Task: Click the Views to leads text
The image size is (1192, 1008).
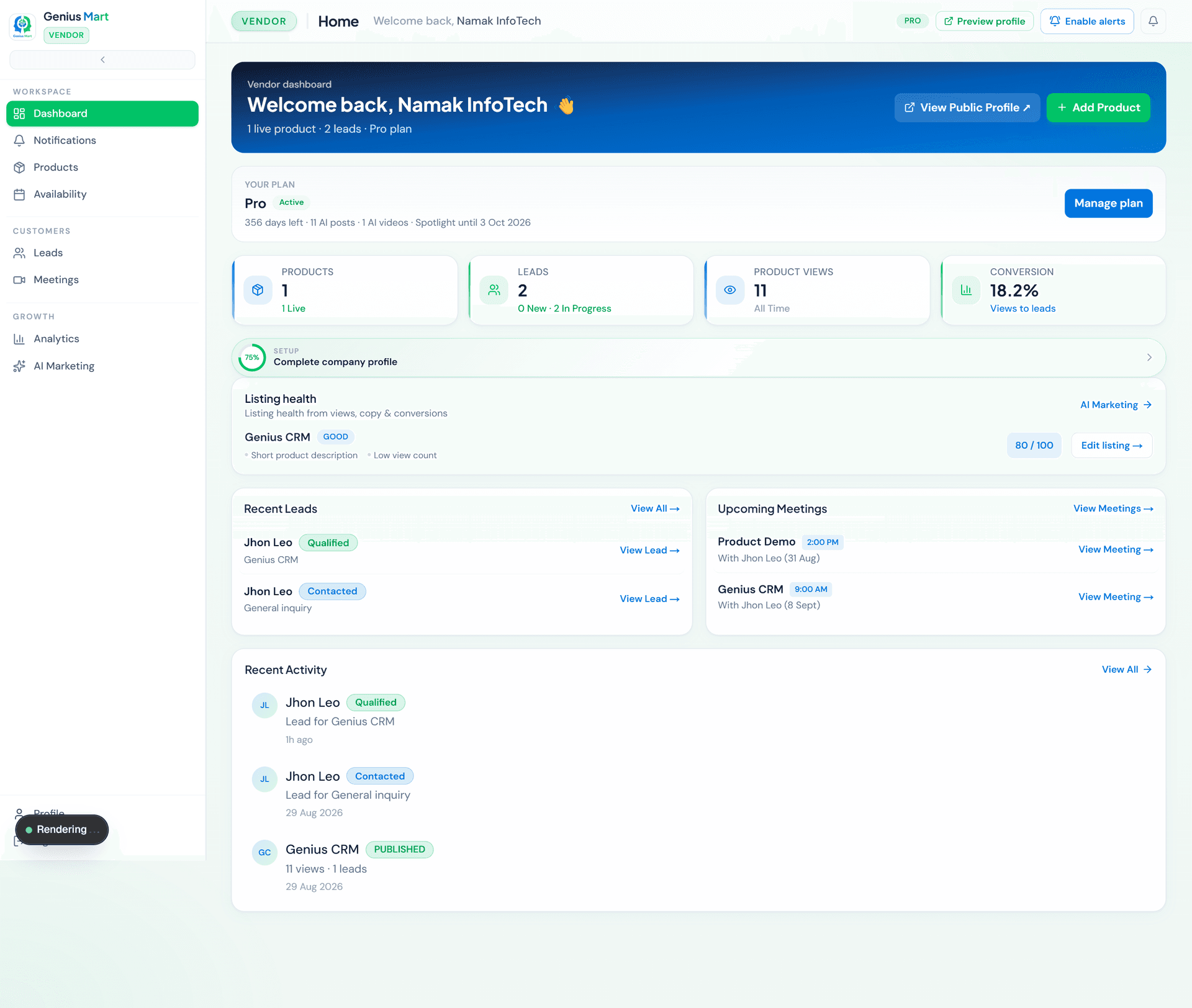Action: pyautogui.click(x=1023, y=308)
